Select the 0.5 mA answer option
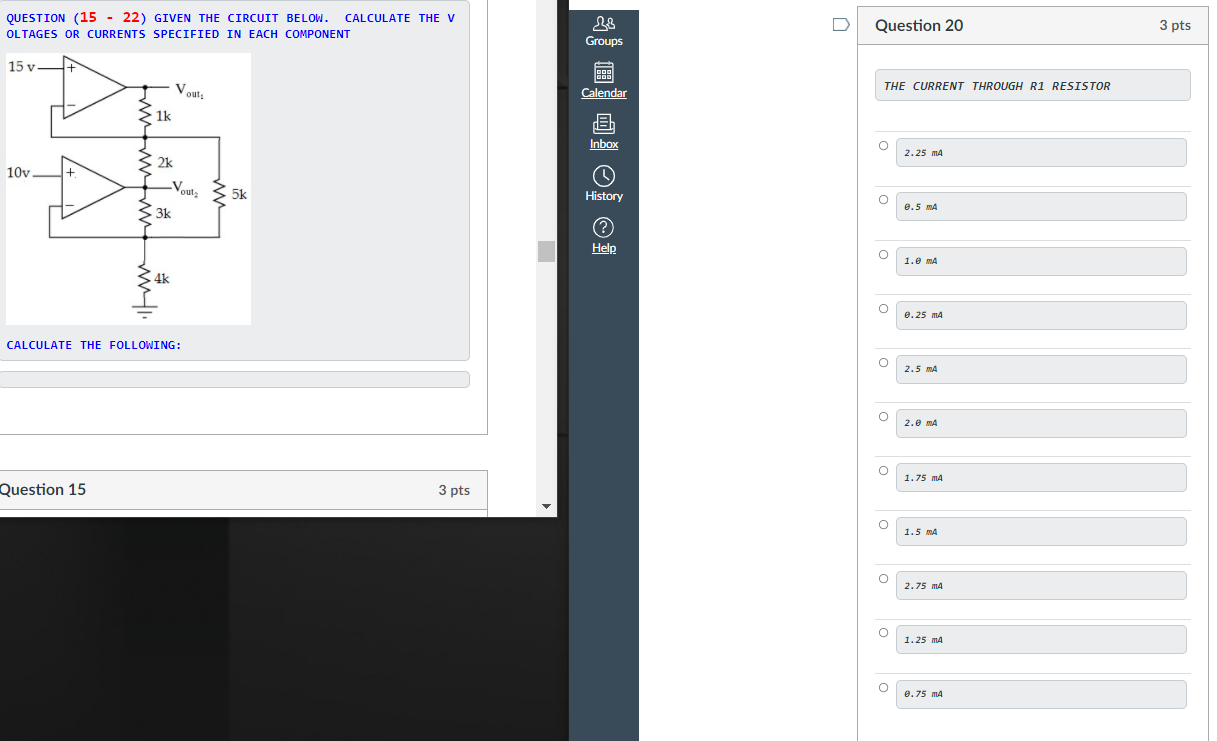The width and height of the screenshot is (1217, 741). (883, 199)
